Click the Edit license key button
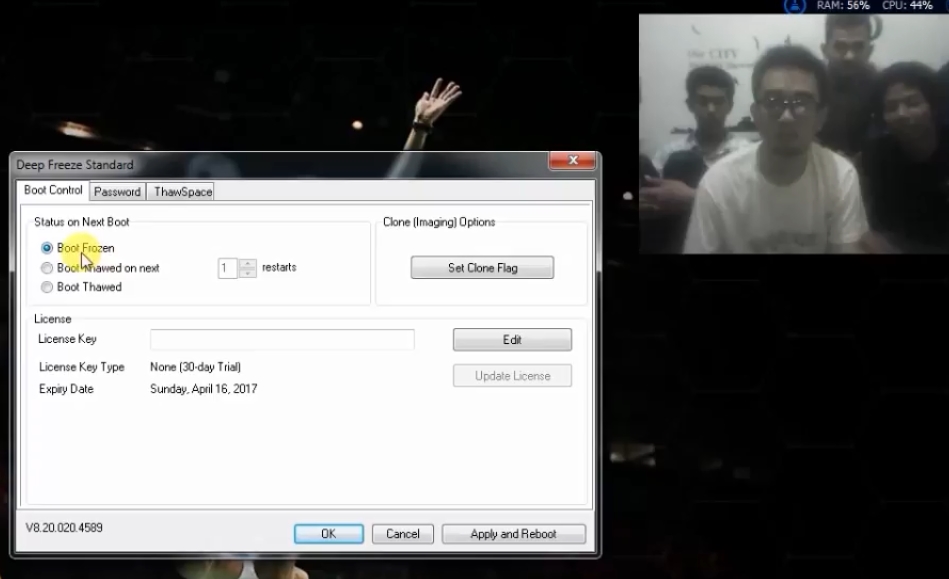The image size is (949, 579). pyautogui.click(x=512, y=339)
